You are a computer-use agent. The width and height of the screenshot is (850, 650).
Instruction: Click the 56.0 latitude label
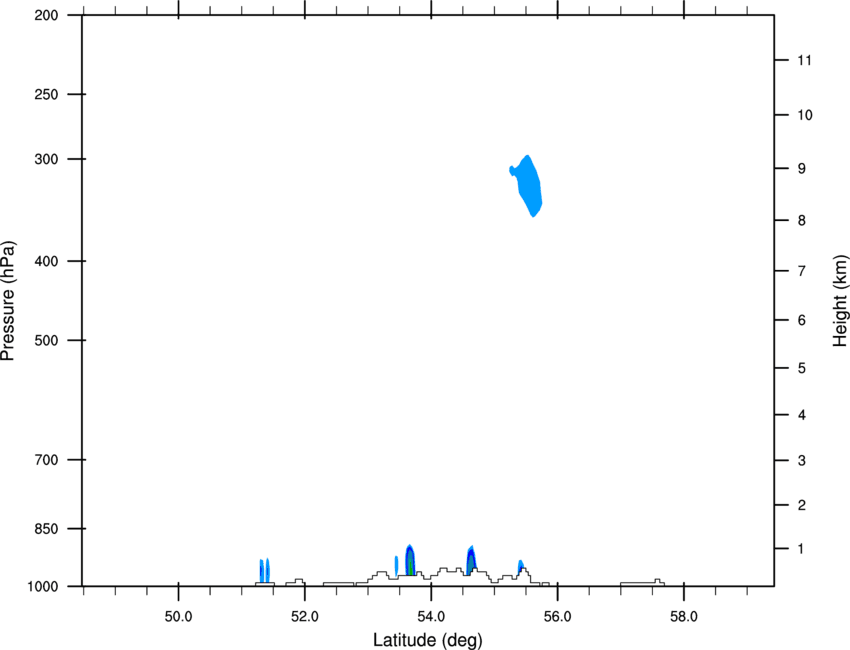click(x=557, y=617)
